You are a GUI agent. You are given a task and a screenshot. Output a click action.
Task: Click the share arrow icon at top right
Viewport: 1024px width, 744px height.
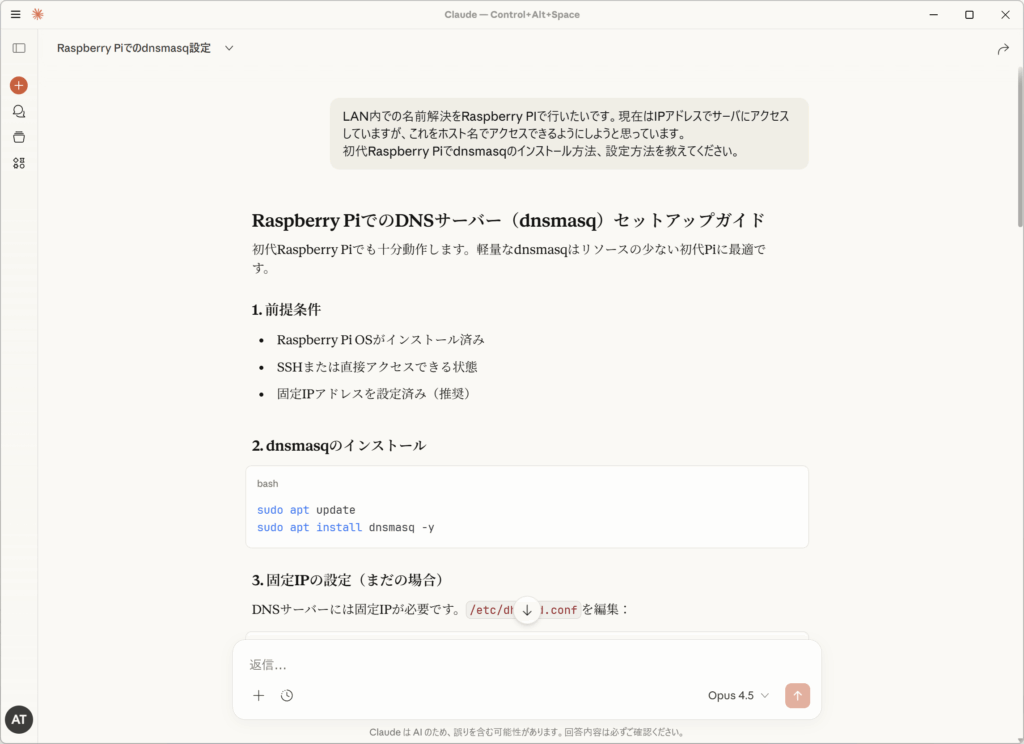[1002, 49]
